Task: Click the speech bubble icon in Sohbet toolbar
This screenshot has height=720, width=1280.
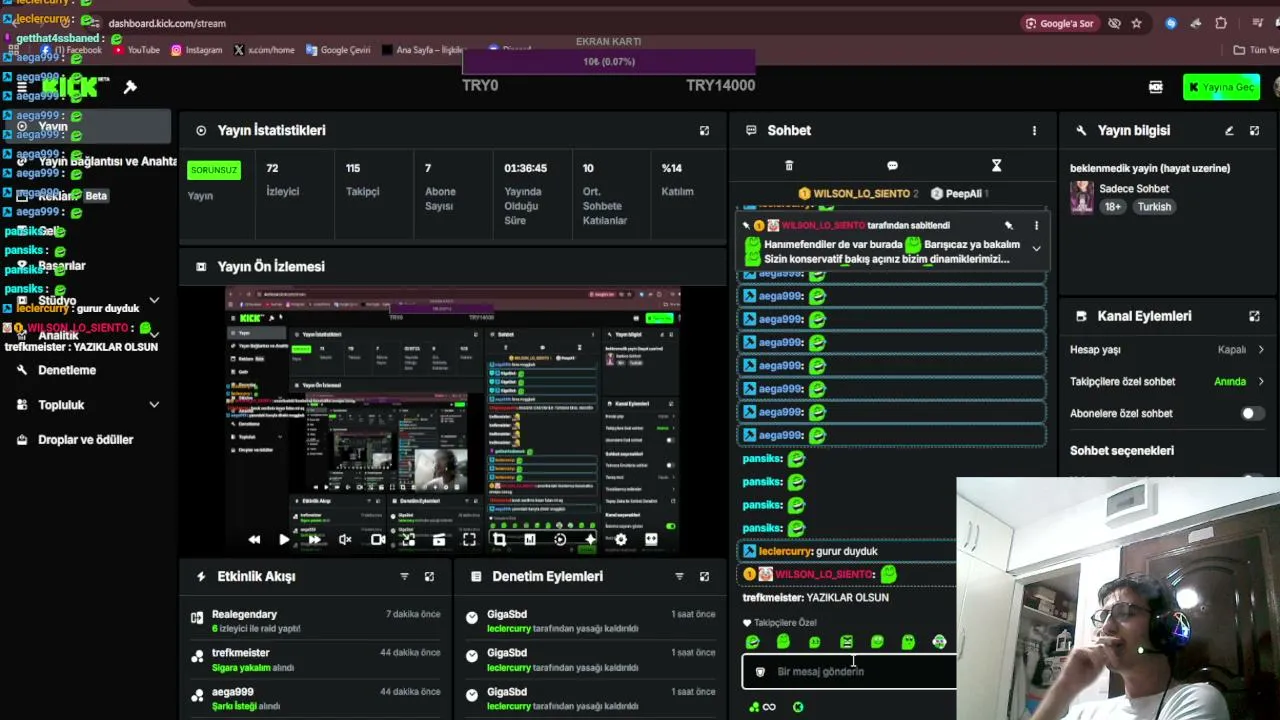Action: click(x=892, y=166)
